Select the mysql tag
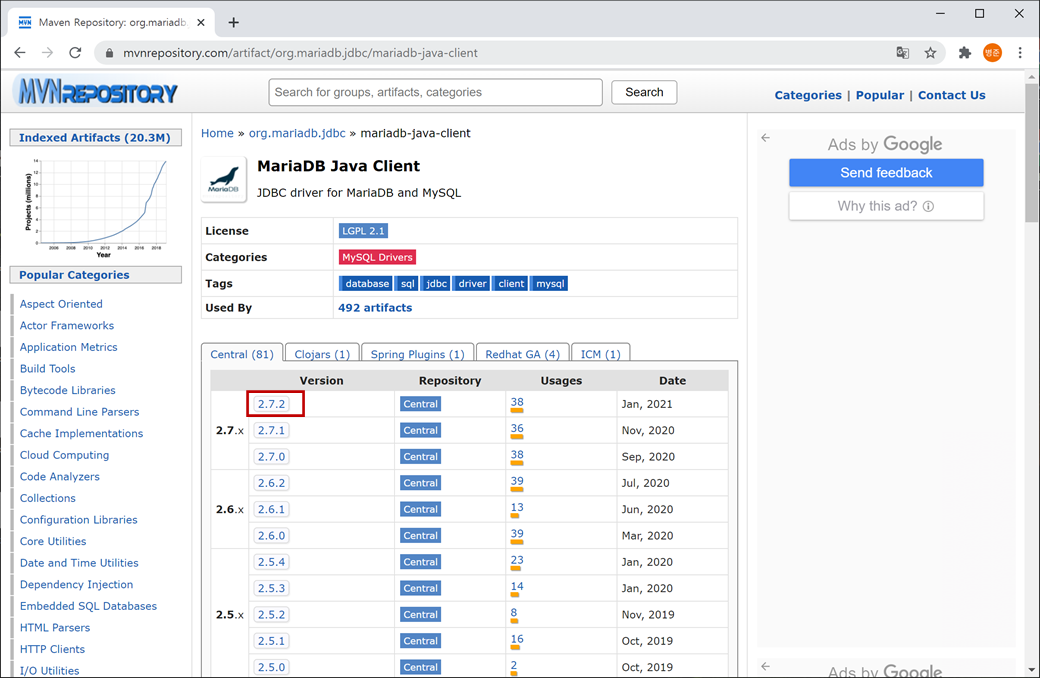Screen dimensions: 1040x678 [550, 284]
